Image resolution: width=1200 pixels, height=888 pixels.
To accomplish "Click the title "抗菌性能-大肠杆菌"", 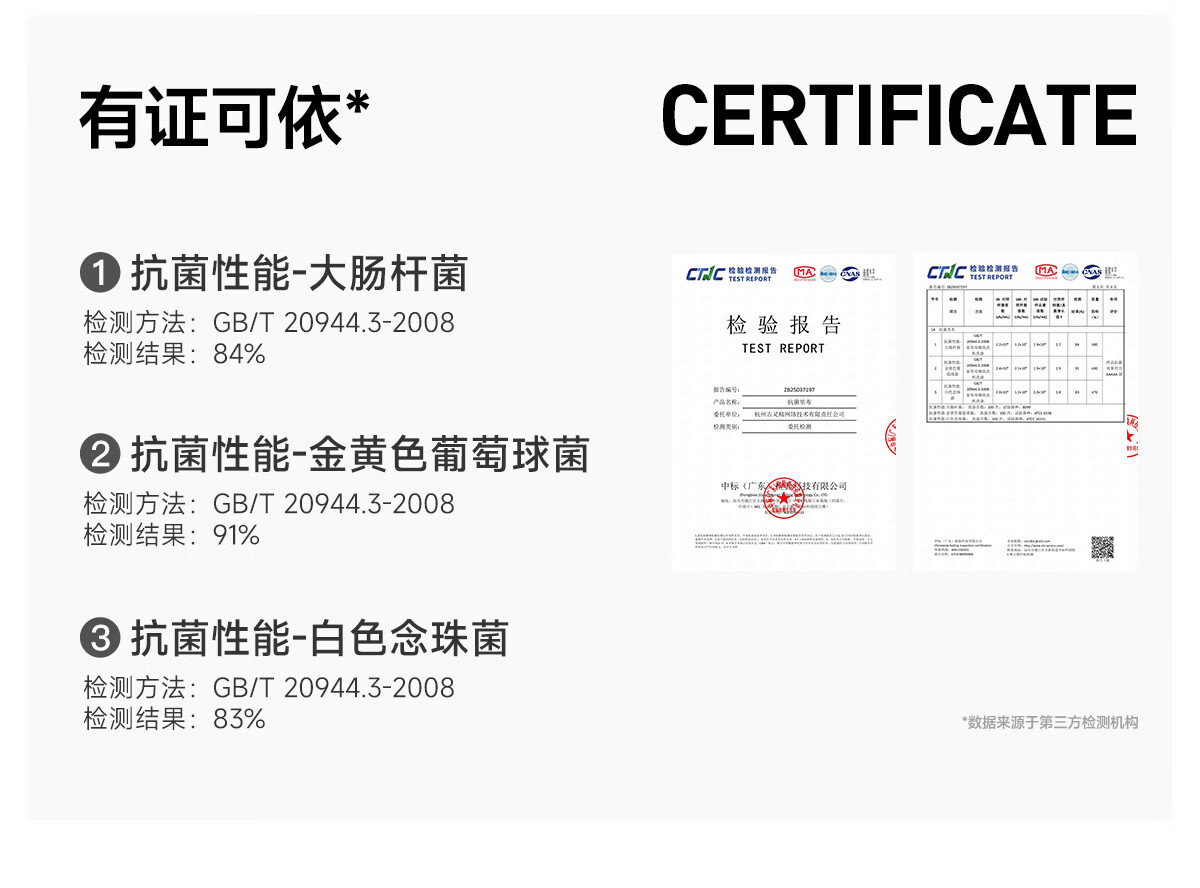I will click(299, 274).
